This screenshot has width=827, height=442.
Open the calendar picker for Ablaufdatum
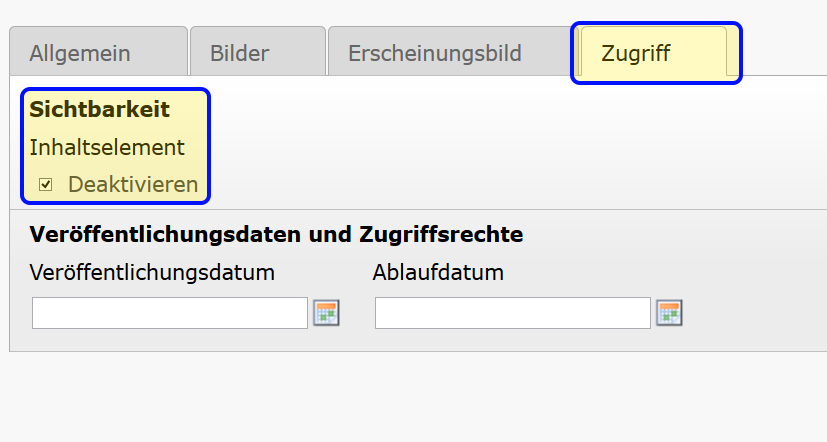point(669,313)
